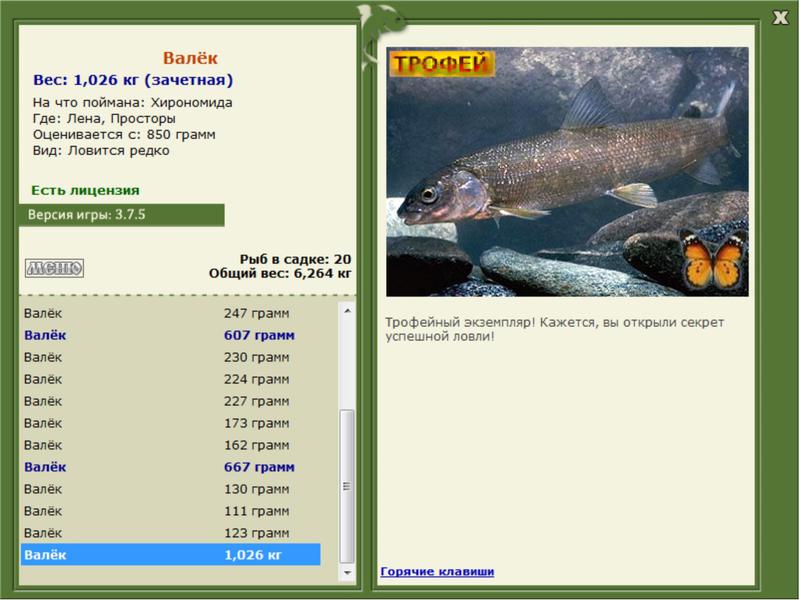Click the На что поймана: Хирономида line
Image resolution: width=800 pixels, height=600 pixels.
tap(133, 103)
